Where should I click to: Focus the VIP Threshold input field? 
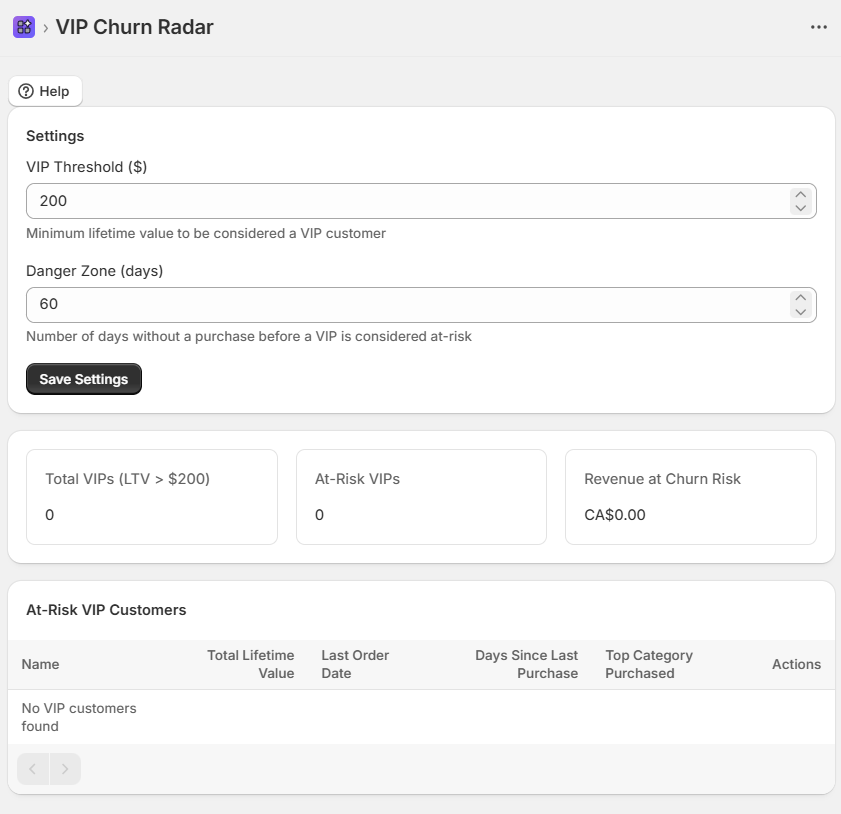click(400, 201)
